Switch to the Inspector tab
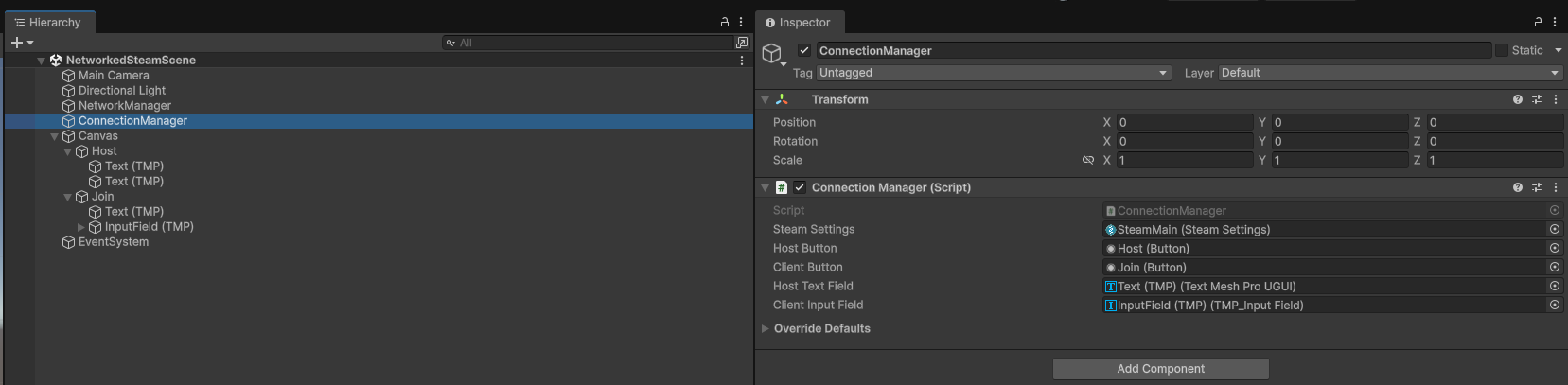This screenshot has width=1568, height=385. pyautogui.click(x=798, y=23)
